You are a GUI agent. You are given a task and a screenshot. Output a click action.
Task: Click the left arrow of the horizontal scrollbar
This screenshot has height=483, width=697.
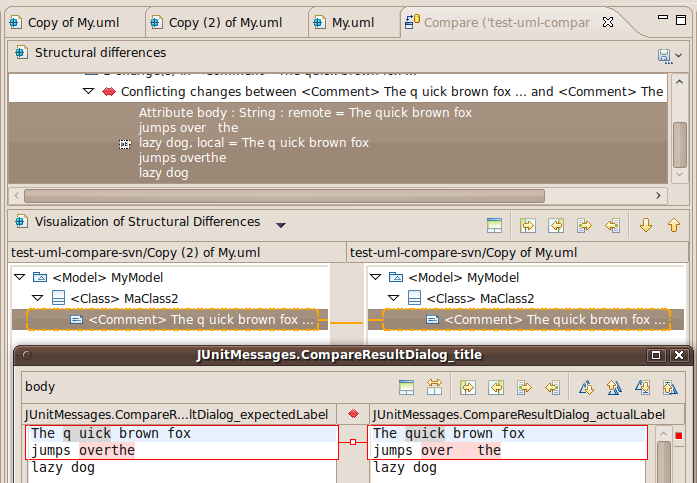[x=16, y=196]
